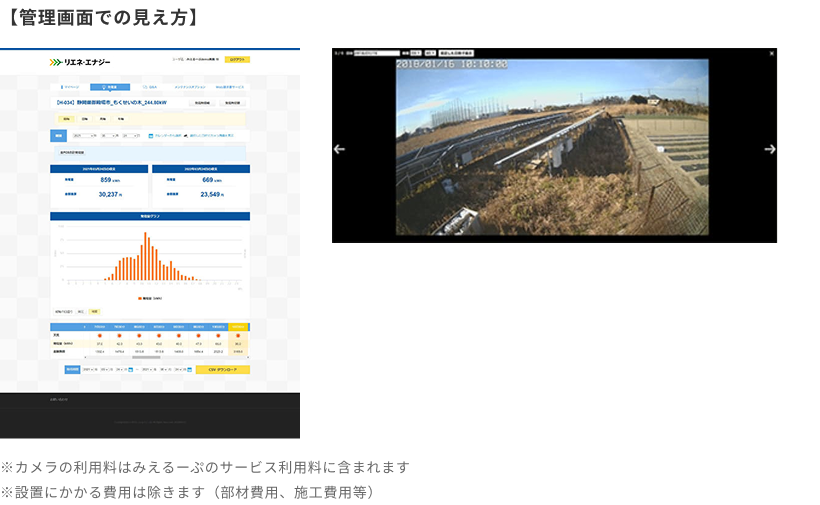Click the sun icon in highlighted last column
The image size is (820, 505).
[238, 336]
